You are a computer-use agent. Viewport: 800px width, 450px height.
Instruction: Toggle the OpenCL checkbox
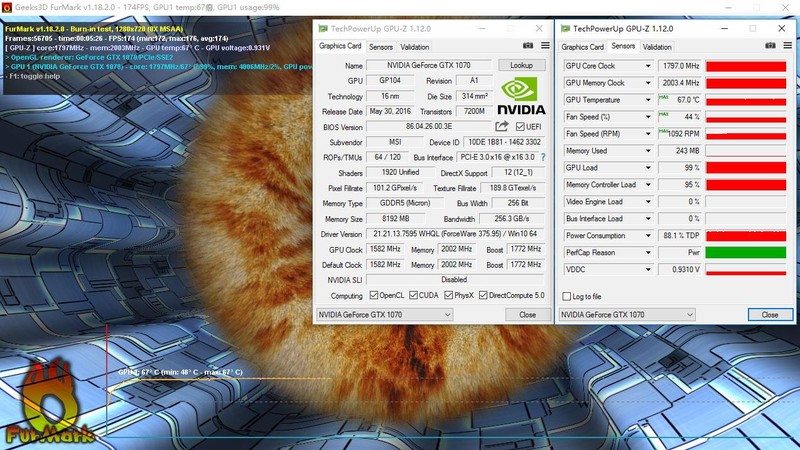(x=374, y=295)
